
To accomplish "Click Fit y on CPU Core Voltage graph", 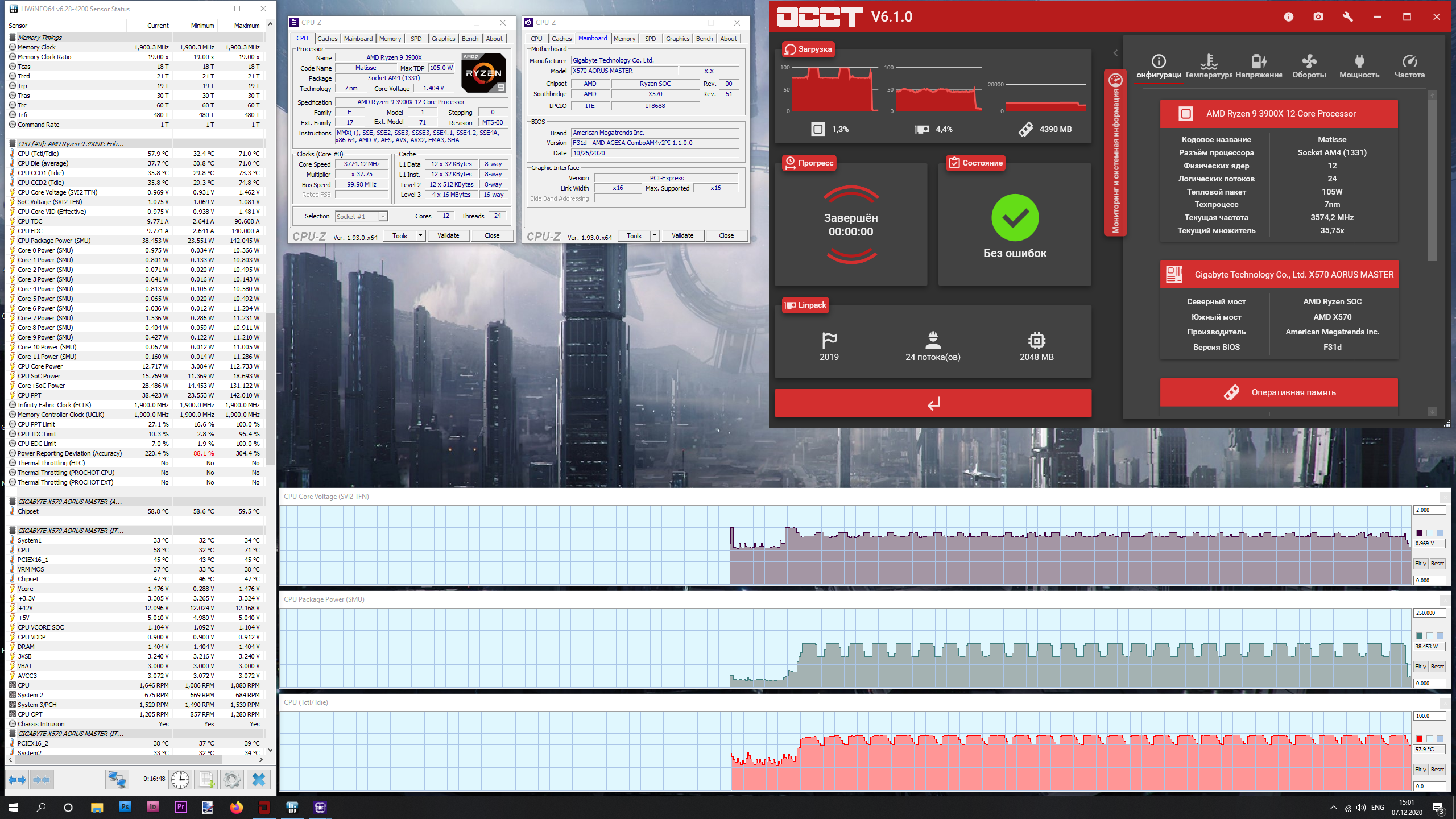I will point(1421,563).
